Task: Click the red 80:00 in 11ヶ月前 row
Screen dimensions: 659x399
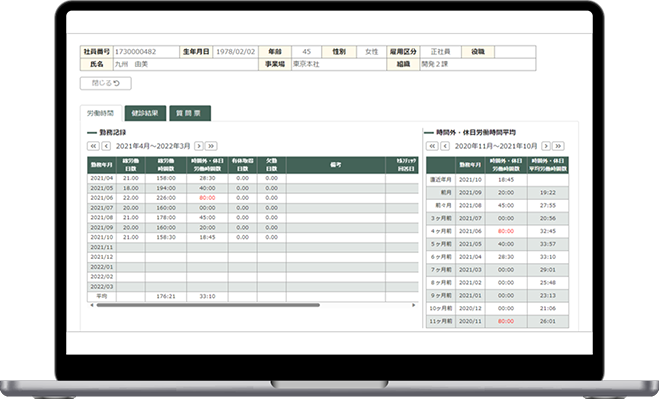Action: click(x=506, y=321)
